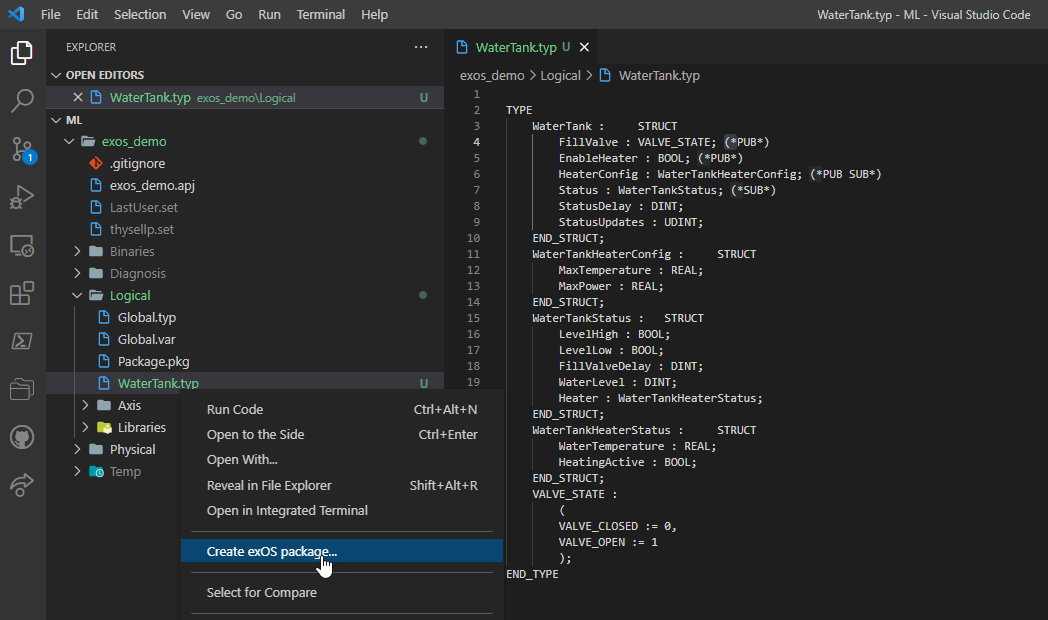Open LastUser.set in the file tree

[144, 207]
